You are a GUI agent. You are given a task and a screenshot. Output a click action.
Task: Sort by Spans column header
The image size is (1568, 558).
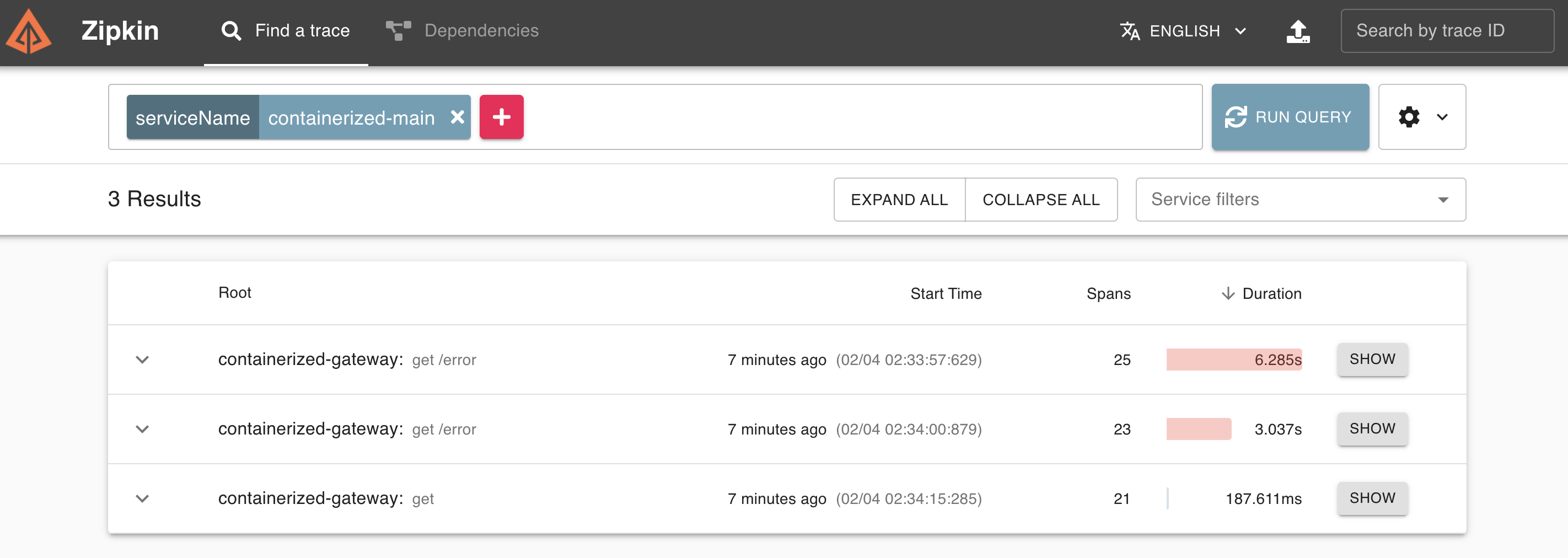point(1108,293)
